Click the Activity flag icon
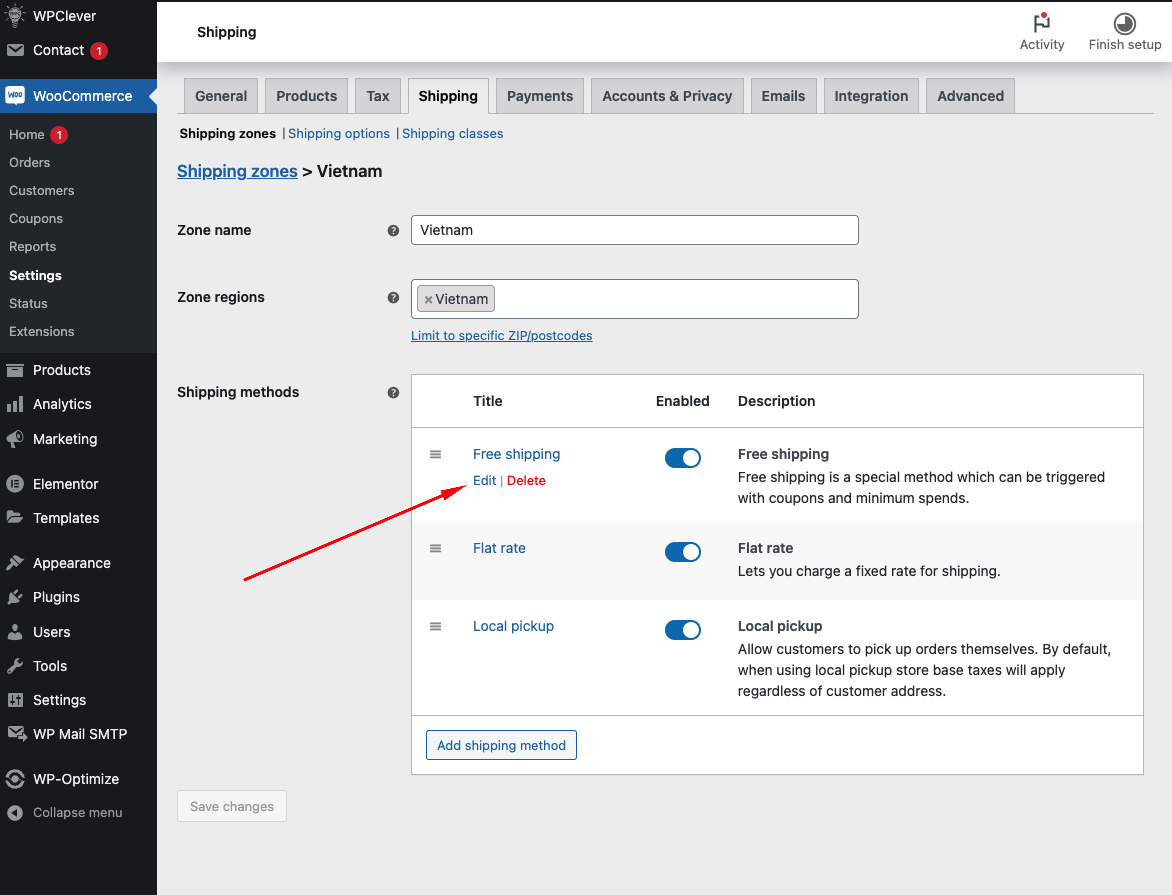Screen dimensions: 1172x895 point(1041,24)
